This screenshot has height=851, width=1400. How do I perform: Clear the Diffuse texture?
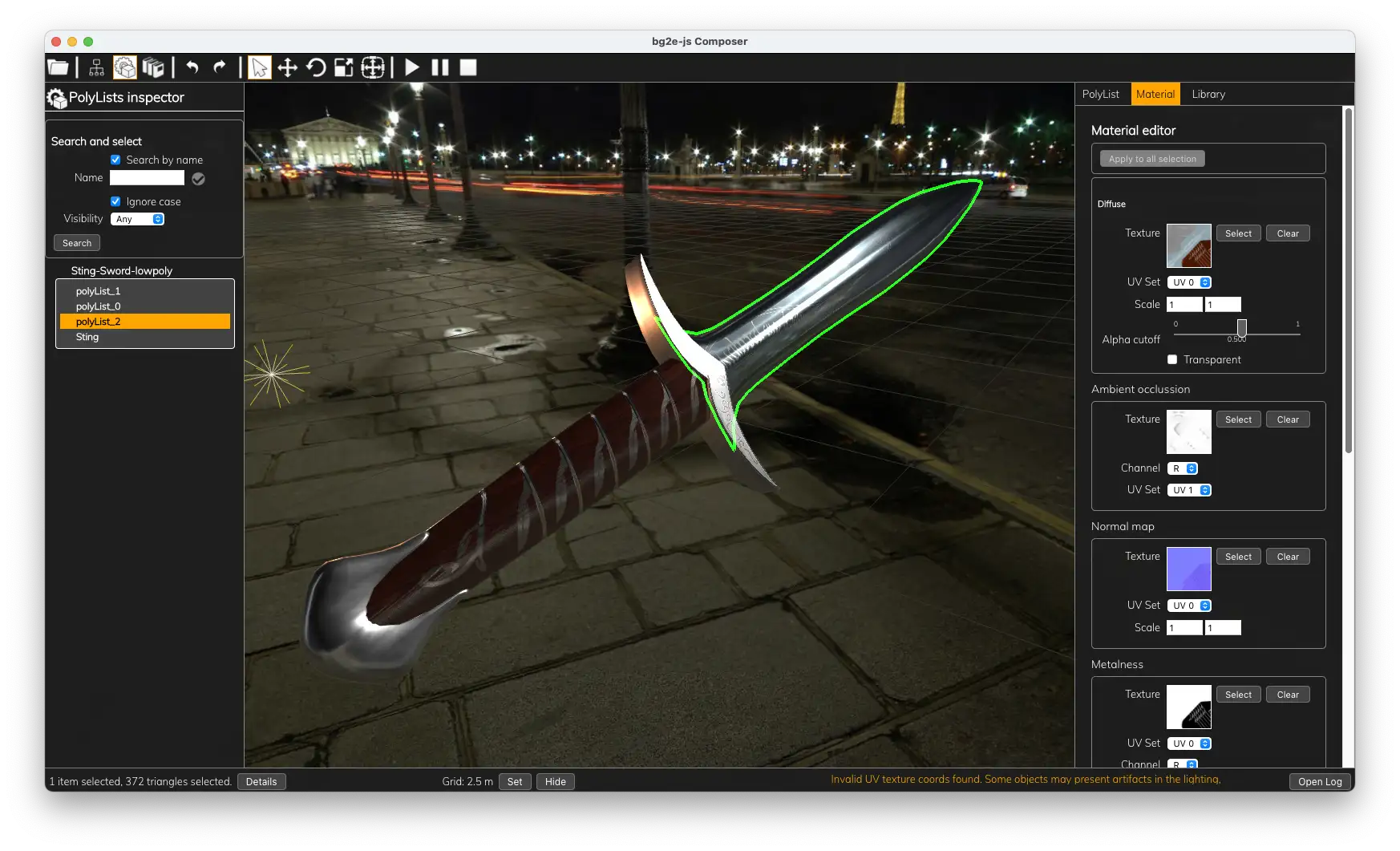click(x=1288, y=233)
